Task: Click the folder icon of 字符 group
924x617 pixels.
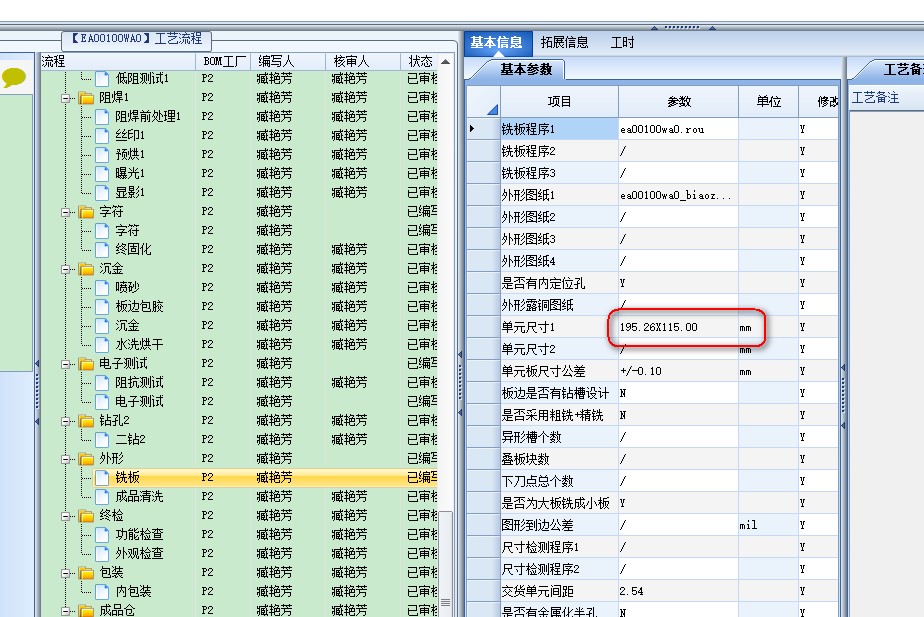Action: tap(86, 212)
